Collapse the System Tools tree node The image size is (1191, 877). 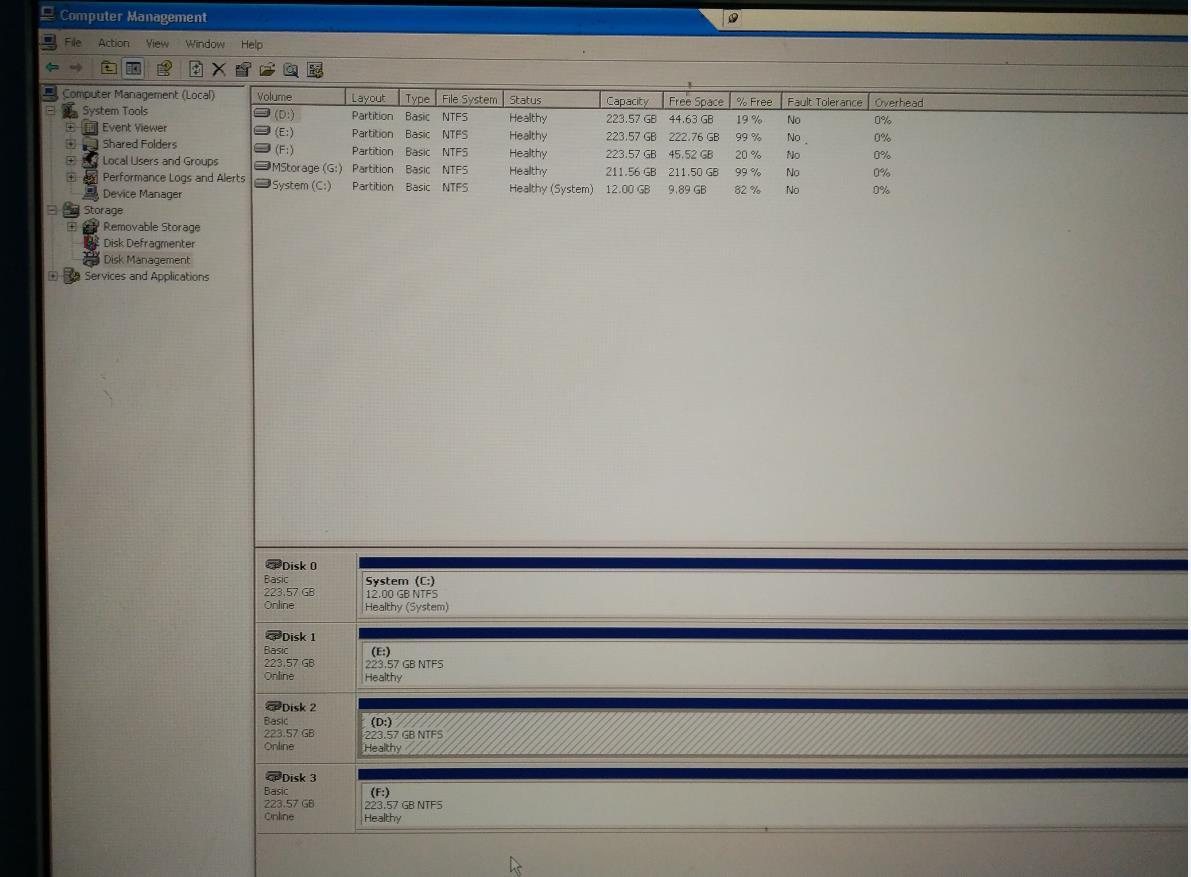coord(52,111)
